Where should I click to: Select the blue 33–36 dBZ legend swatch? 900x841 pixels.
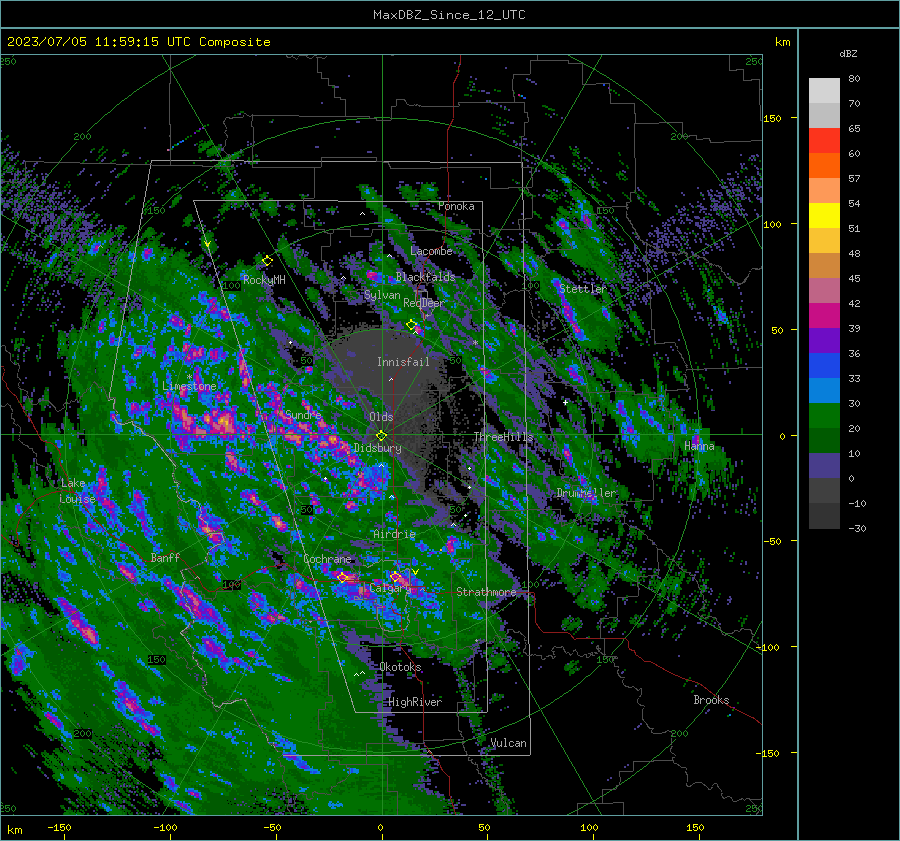(824, 365)
